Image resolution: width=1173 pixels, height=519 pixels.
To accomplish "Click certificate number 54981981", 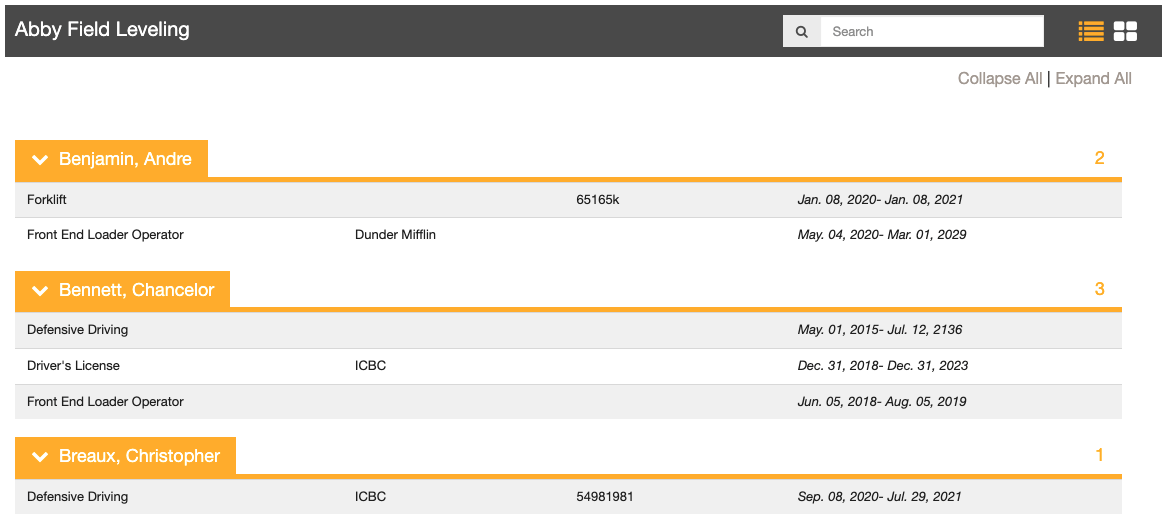I will coord(604,497).
